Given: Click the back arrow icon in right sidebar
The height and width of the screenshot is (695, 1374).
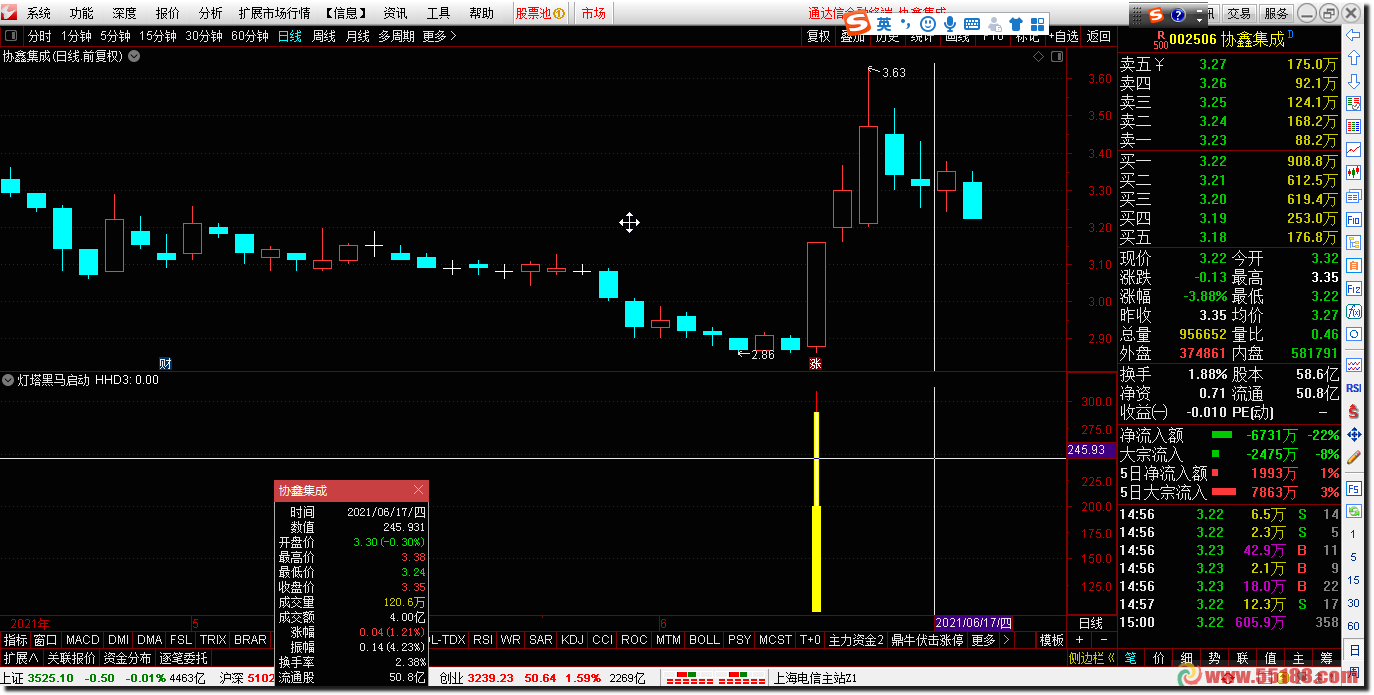Looking at the screenshot, I should pos(1354,35).
